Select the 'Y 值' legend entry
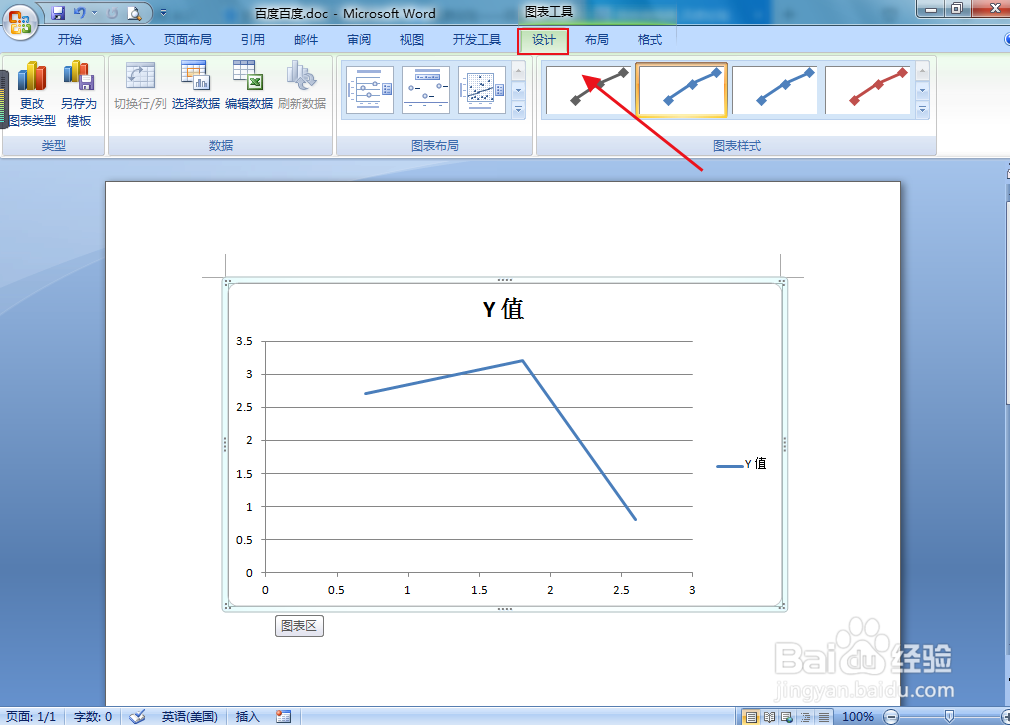This screenshot has width=1010, height=725. click(741, 464)
